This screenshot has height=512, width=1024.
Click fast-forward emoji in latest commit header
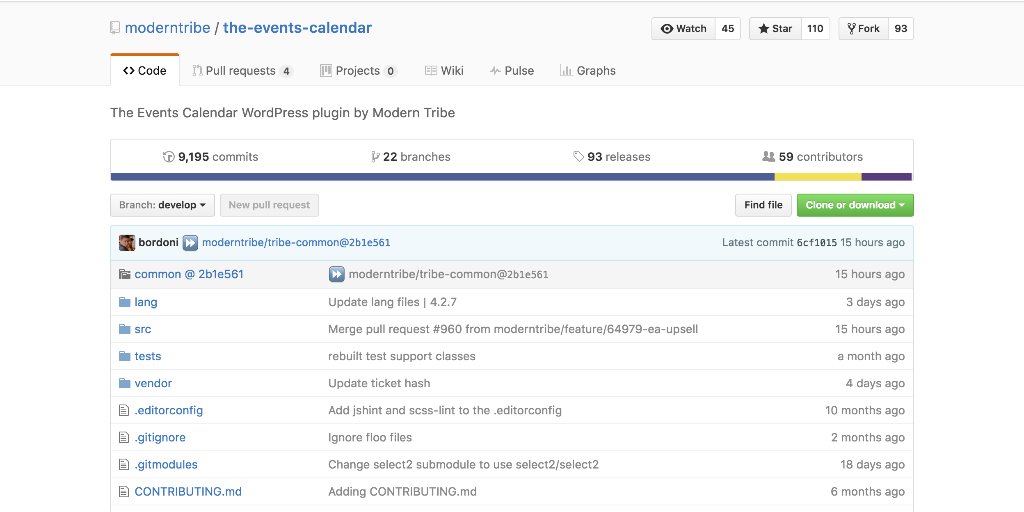190,243
